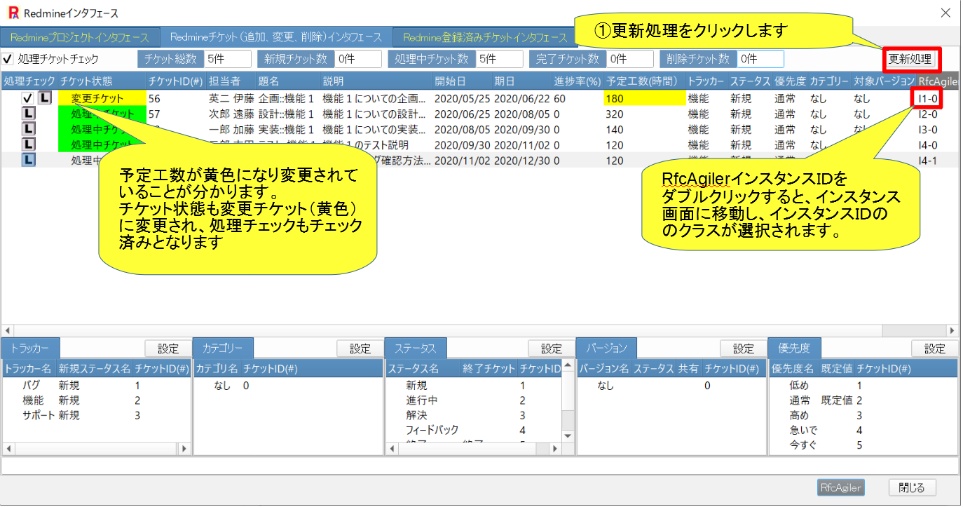Open the Redmineプロジェクトインタフェース tab
963x507 pixels.
point(80,37)
